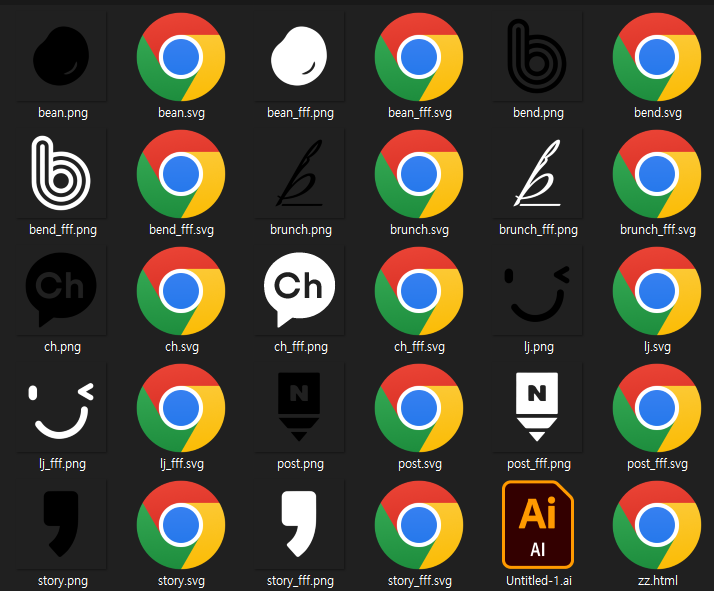This screenshot has width=714, height=591.
Task: Click the file name label story_fff.png
Action: click(x=300, y=581)
